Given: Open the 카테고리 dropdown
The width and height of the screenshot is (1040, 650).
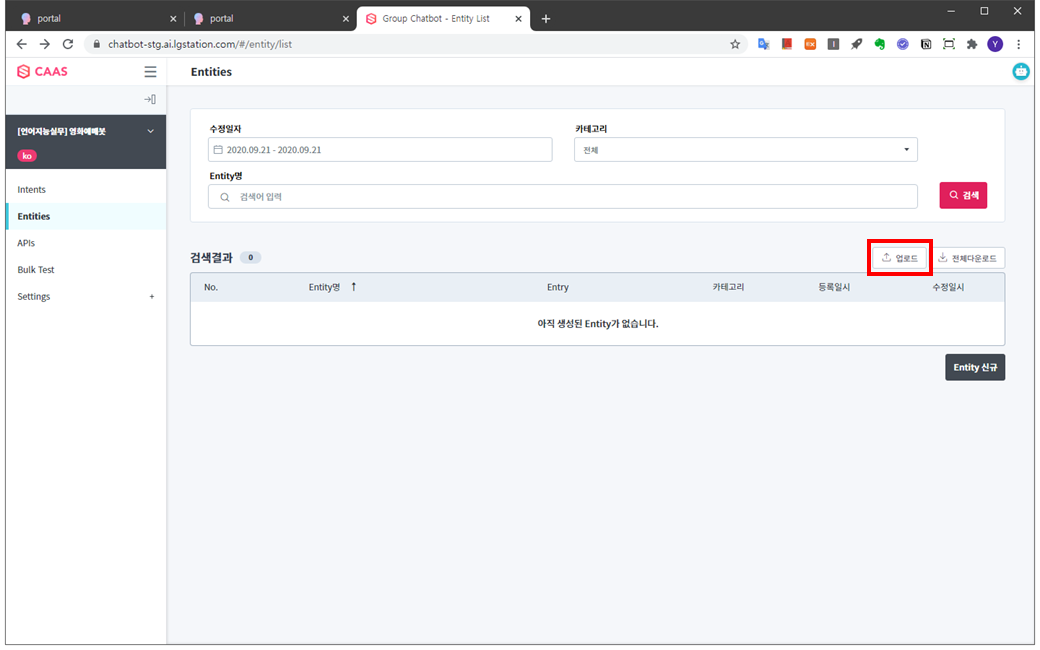Looking at the screenshot, I should click(x=745, y=150).
